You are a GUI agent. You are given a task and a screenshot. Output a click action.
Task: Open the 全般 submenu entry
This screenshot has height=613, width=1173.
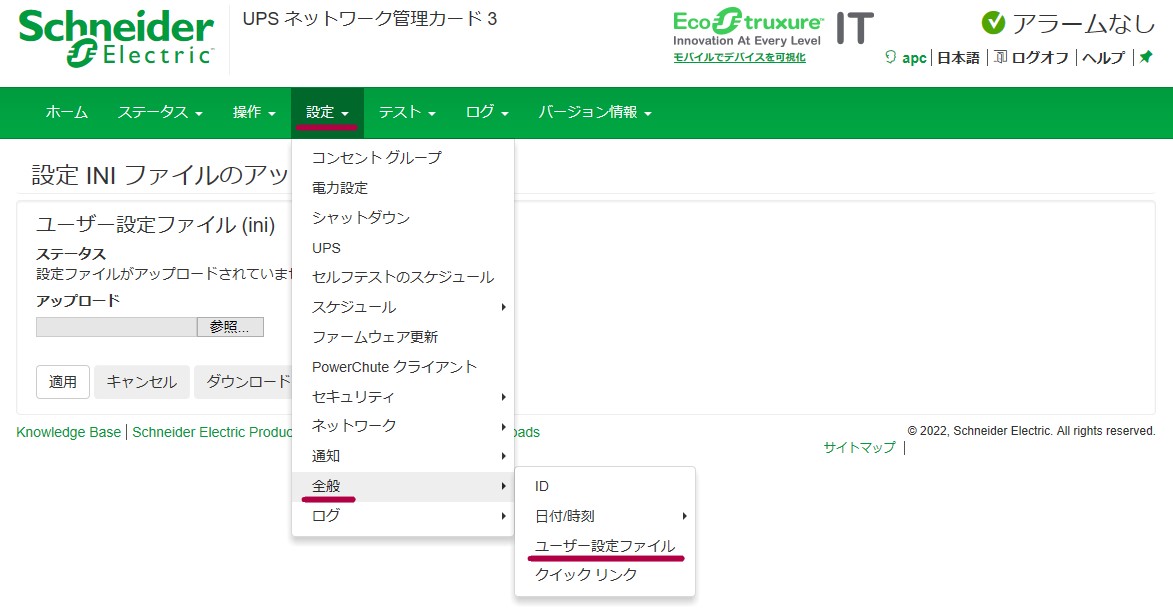pyautogui.click(x=402, y=486)
